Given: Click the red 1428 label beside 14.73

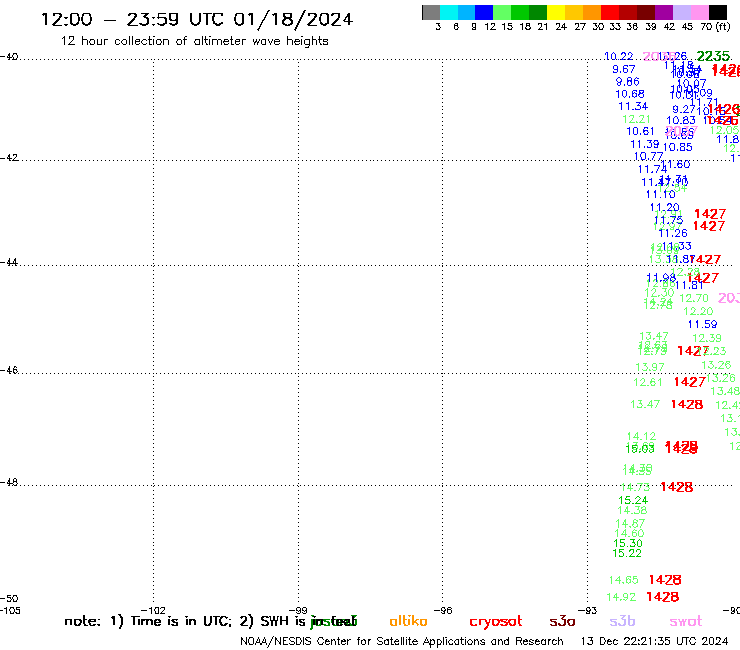Looking at the screenshot, I should pyautogui.click(x=677, y=487).
